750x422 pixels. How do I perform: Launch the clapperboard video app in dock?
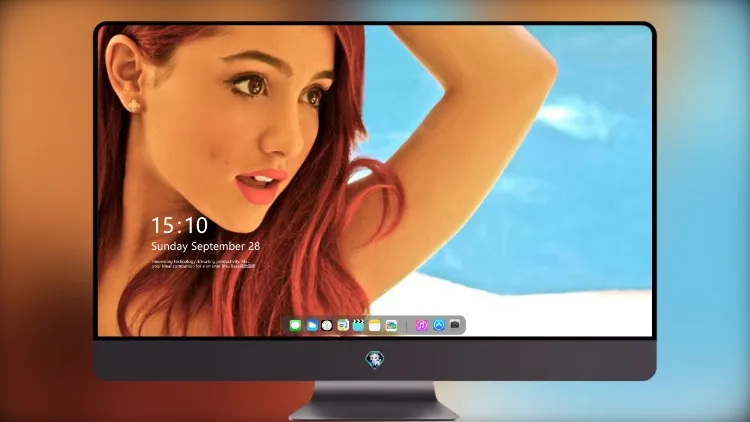[358, 326]
